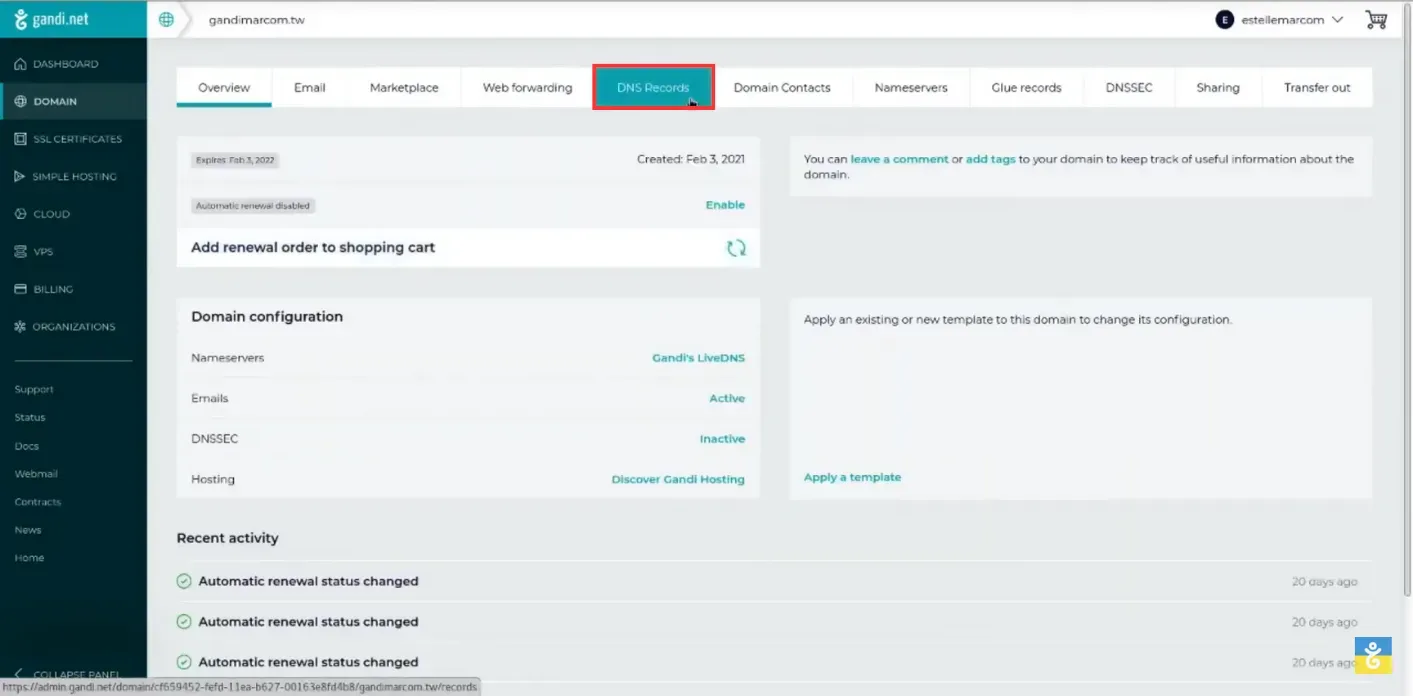
Task: Click the estellemarcom user avatar
Action: (1224, 20)
